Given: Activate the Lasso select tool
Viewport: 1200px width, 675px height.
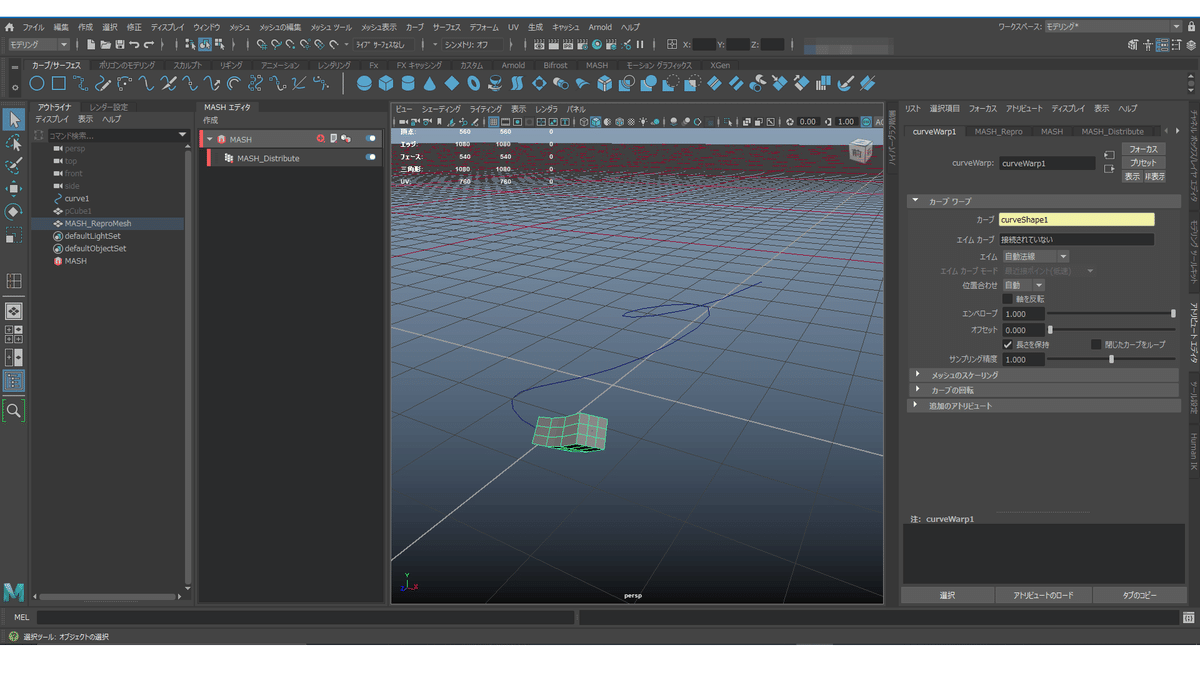Looking at the screenshot, I should [x=14, y=142].
